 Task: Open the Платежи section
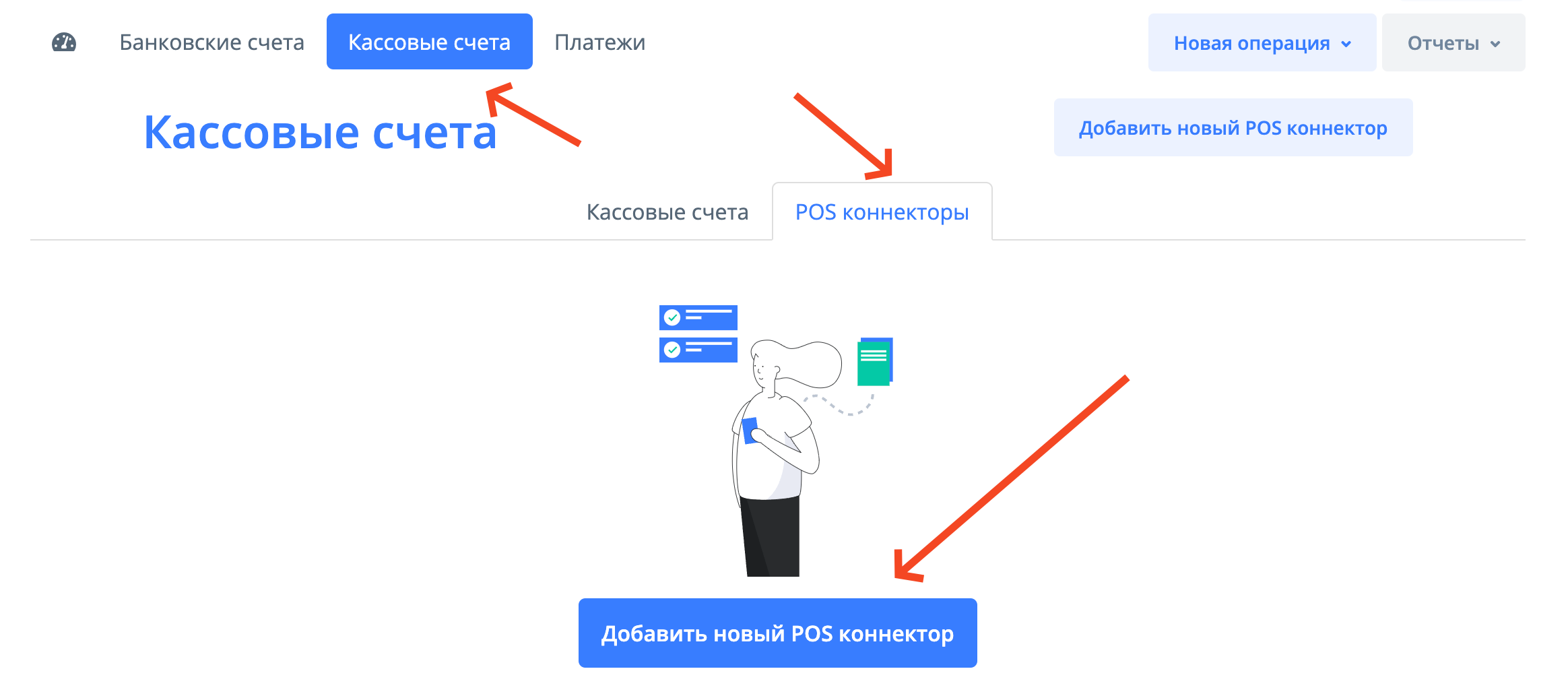tap(599, 42)
